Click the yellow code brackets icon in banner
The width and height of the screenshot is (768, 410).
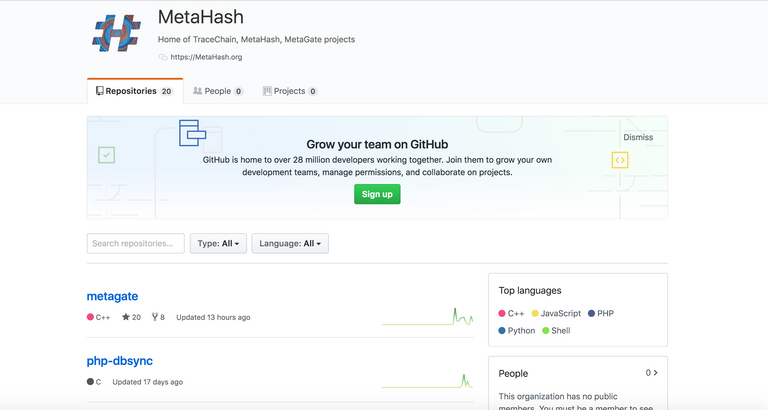pos(620,160)
